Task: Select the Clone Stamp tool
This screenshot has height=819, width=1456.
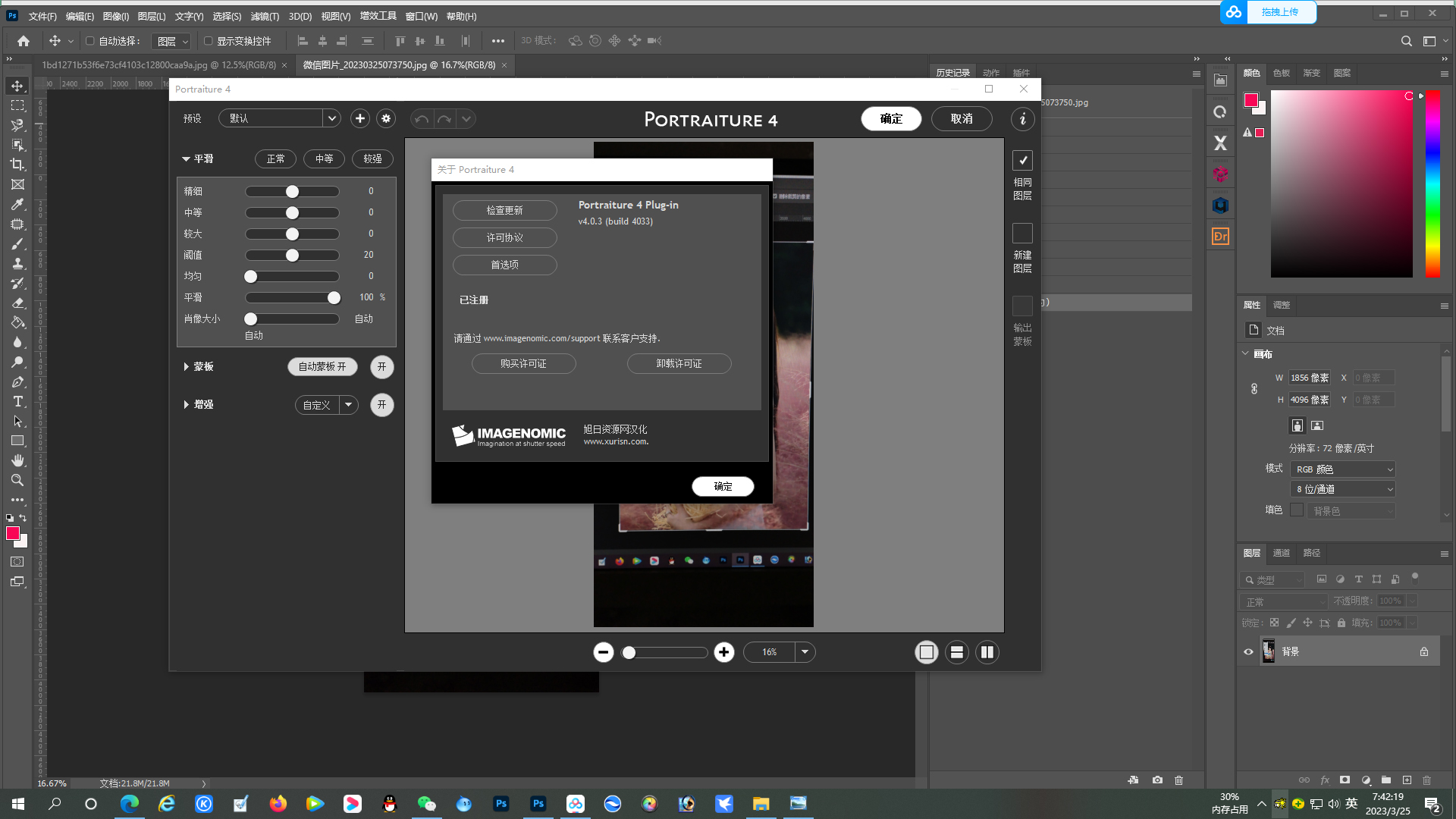Action: (17, 263)
